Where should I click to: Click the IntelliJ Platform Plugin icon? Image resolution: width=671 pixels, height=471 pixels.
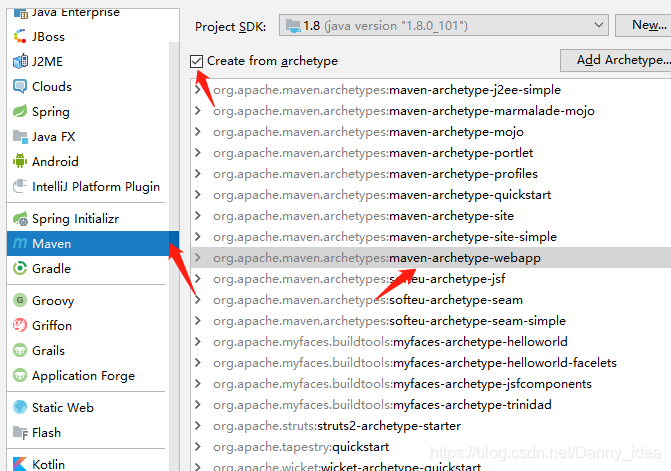[x=20, y=186]
